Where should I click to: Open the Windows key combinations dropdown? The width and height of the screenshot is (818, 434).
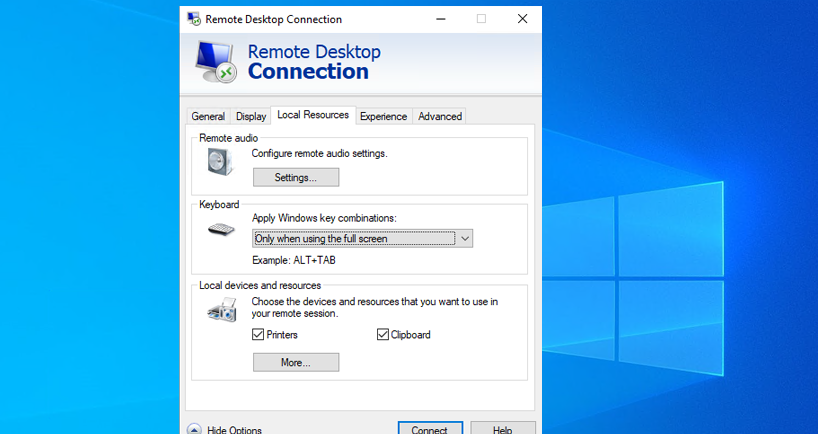point(363,238)
